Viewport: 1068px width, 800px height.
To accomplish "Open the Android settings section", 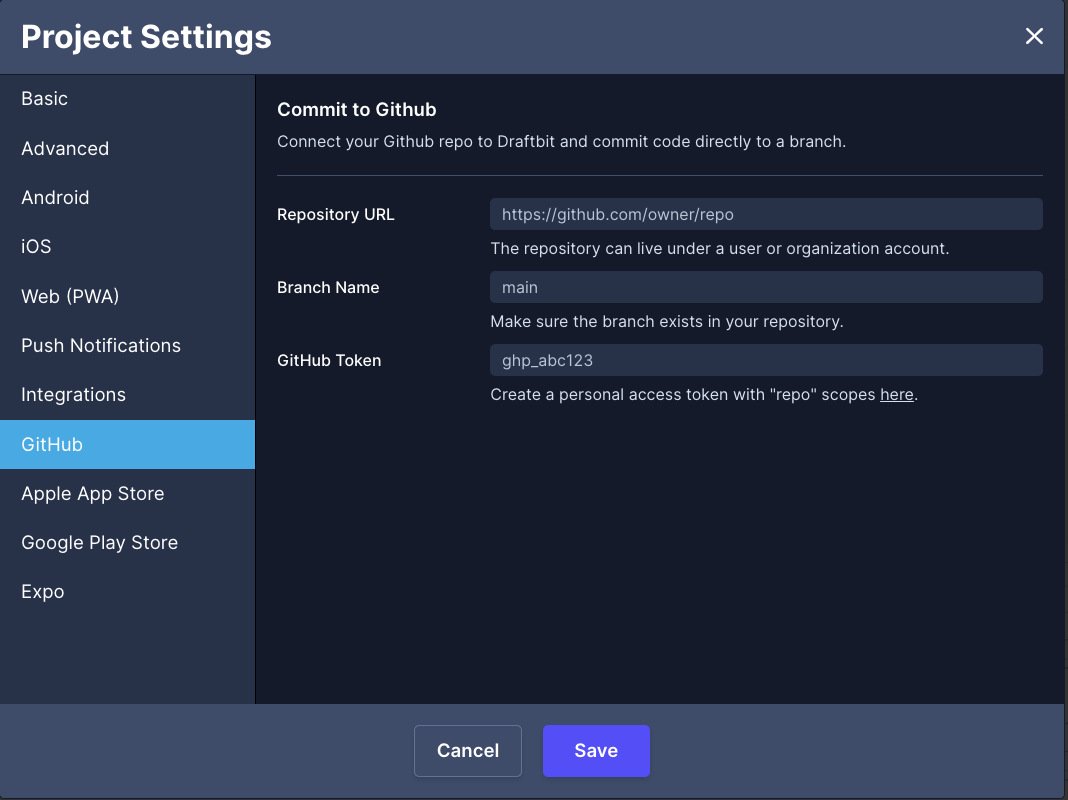I will click(x=127, y=197).
